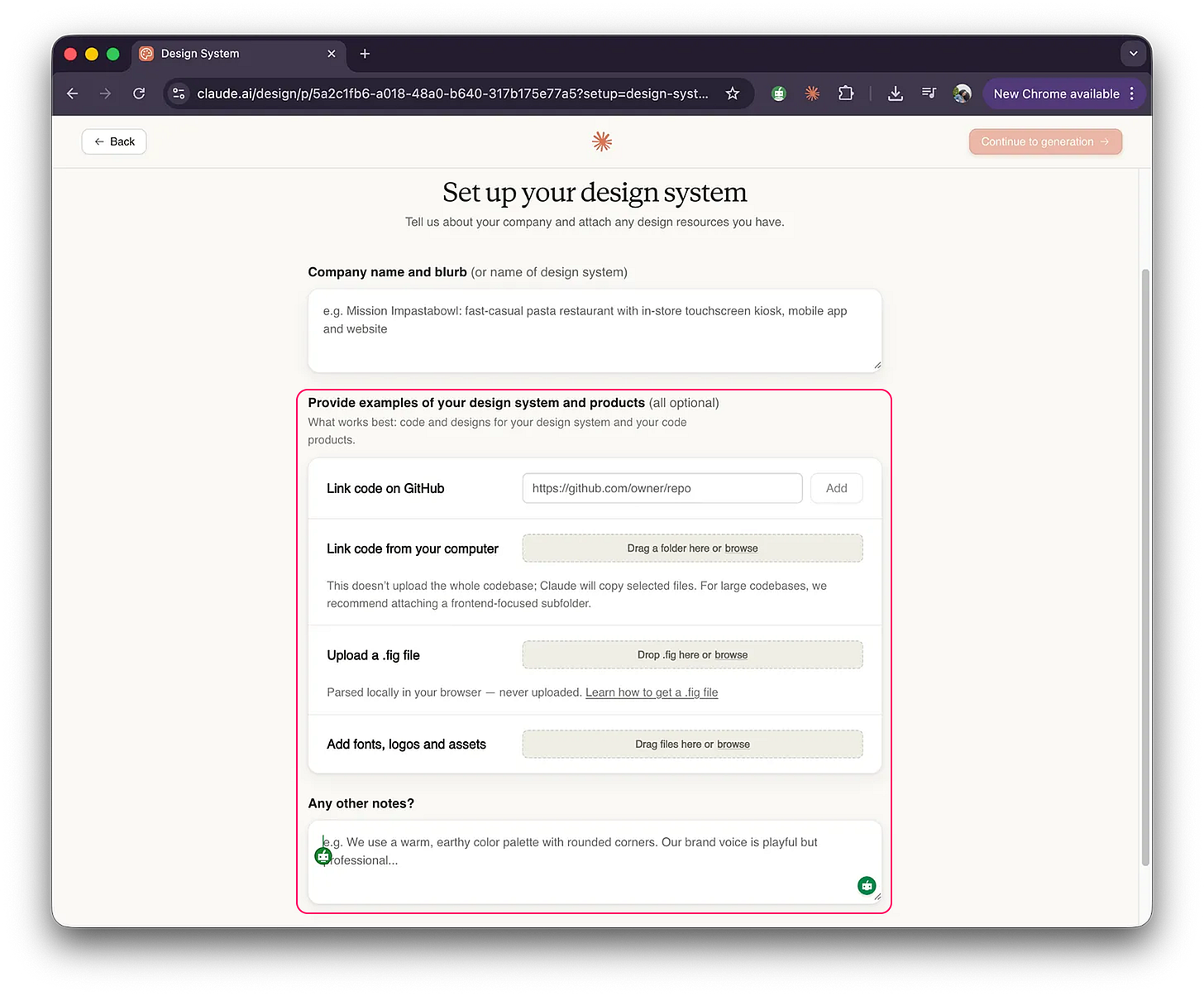Open Learn how to get a .fig file
This screenshot has width=1204, height=996.
point(652,692)
